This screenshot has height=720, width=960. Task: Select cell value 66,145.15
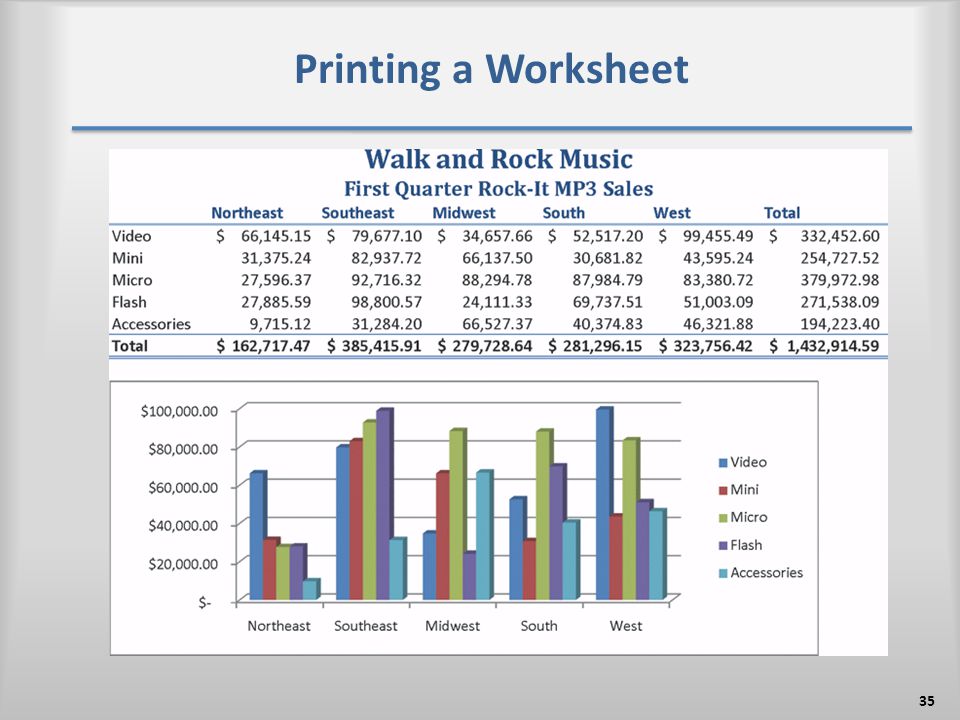coord(276,236)
